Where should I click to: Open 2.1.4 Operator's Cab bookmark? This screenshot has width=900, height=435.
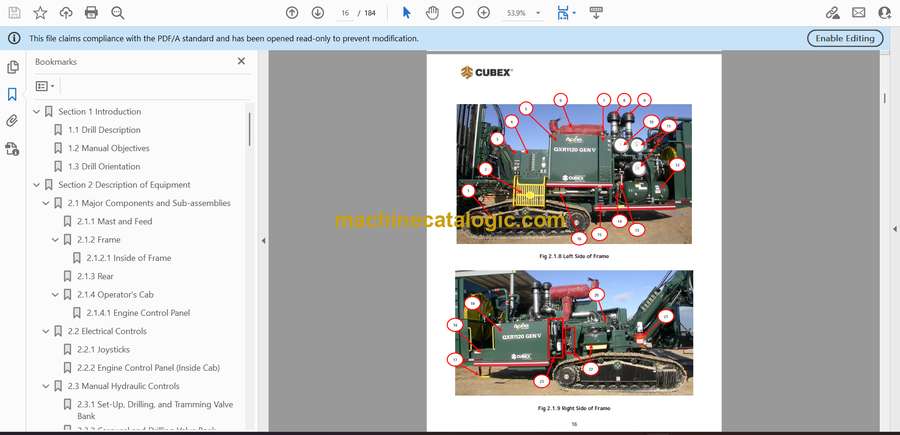tap(115, 294)
